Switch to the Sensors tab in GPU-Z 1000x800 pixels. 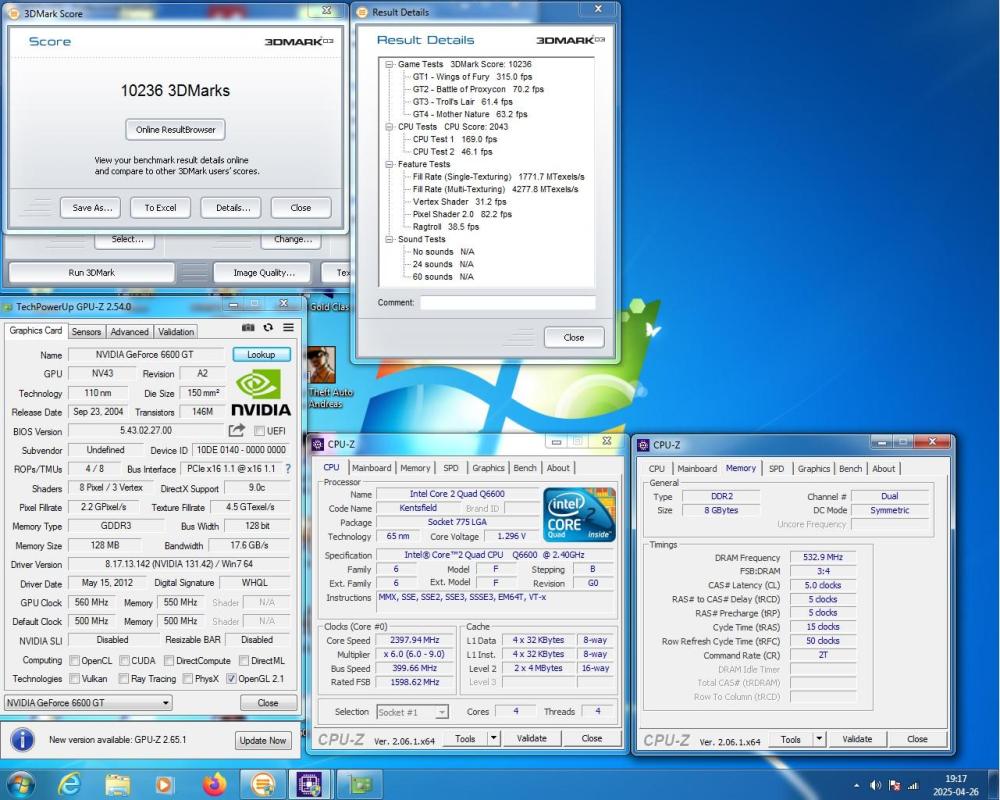[x=86, y=331]
